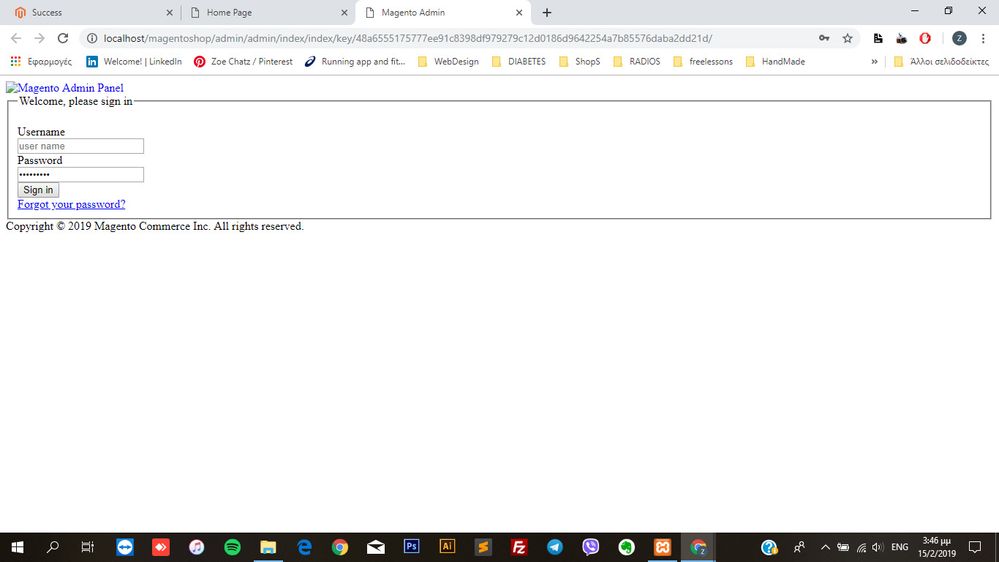999x562 pixels.
Task: Click the Username input field
Action: (x=80, y=146)
